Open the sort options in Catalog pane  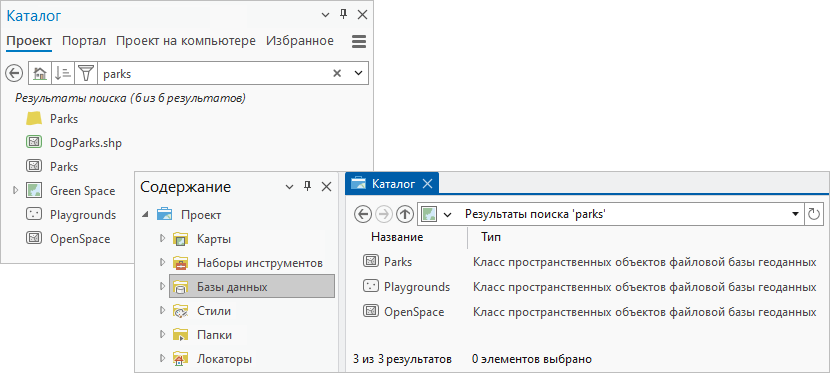coord(62,74)
